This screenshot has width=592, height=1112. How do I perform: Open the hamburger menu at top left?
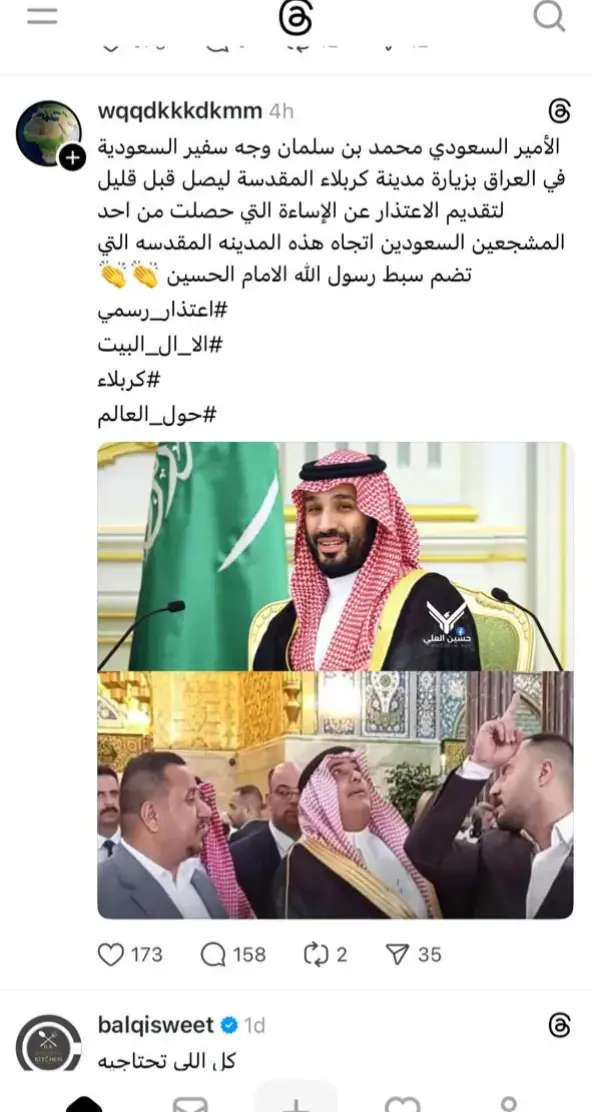point(42,16)
